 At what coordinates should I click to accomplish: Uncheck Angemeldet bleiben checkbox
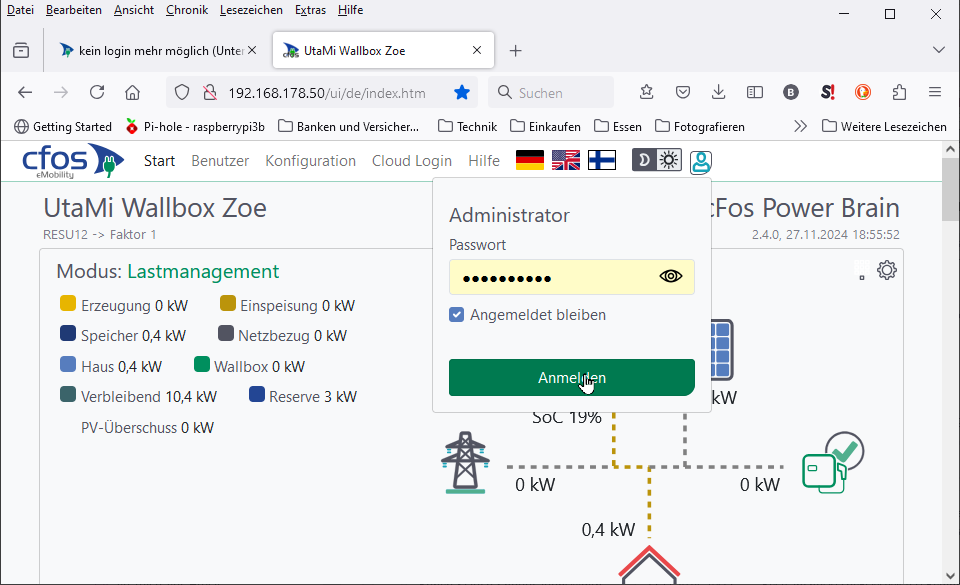tap(457, 315)
